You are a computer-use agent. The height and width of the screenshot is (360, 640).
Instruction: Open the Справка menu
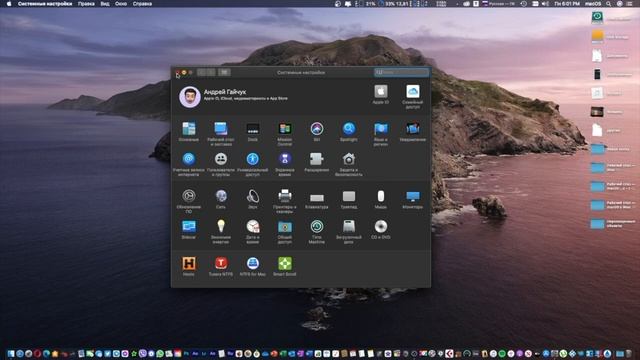coord(142,4)
